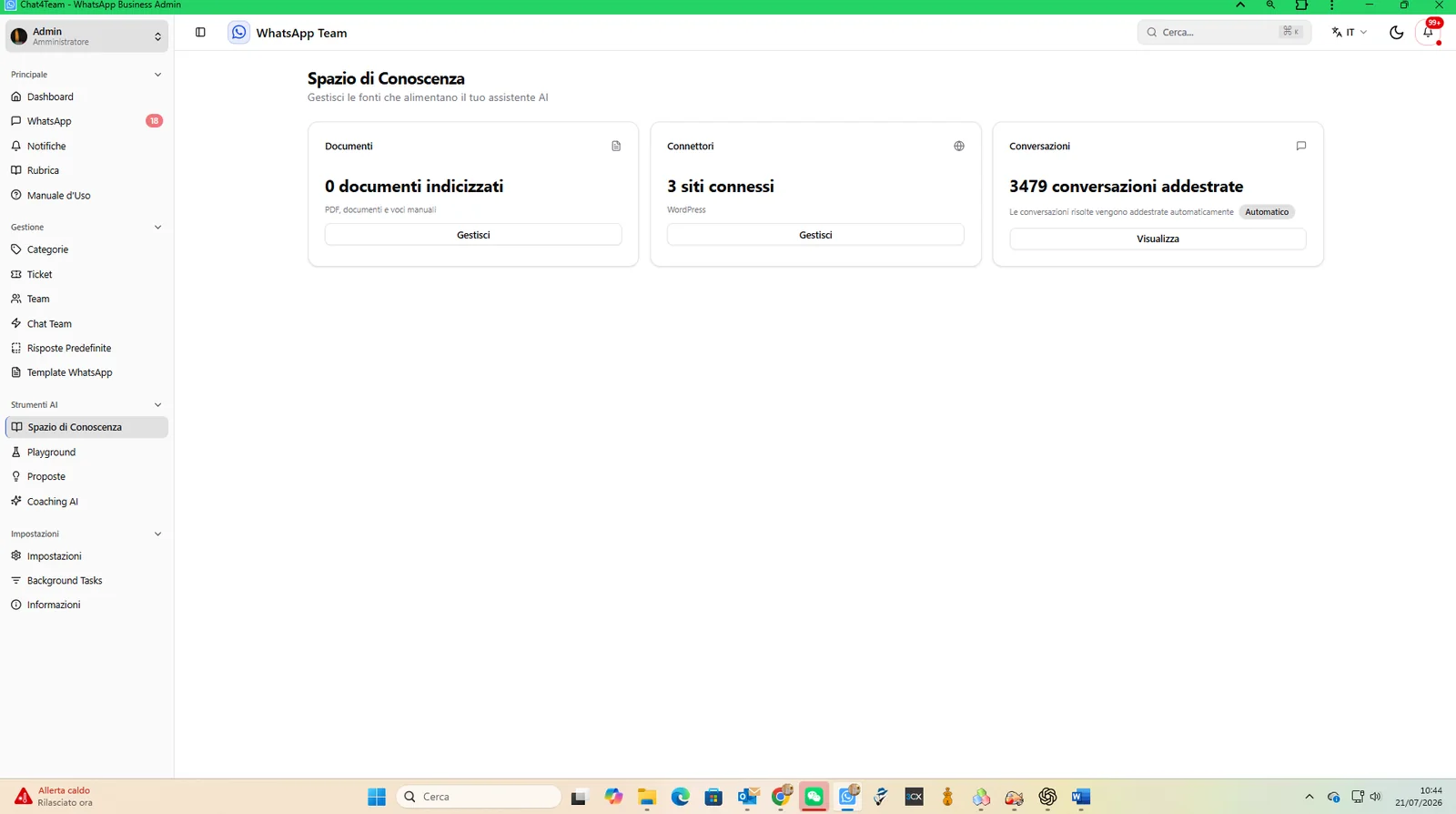
Task: Click the WhatsApp Team logo icon
Action: tap(238, 32)
